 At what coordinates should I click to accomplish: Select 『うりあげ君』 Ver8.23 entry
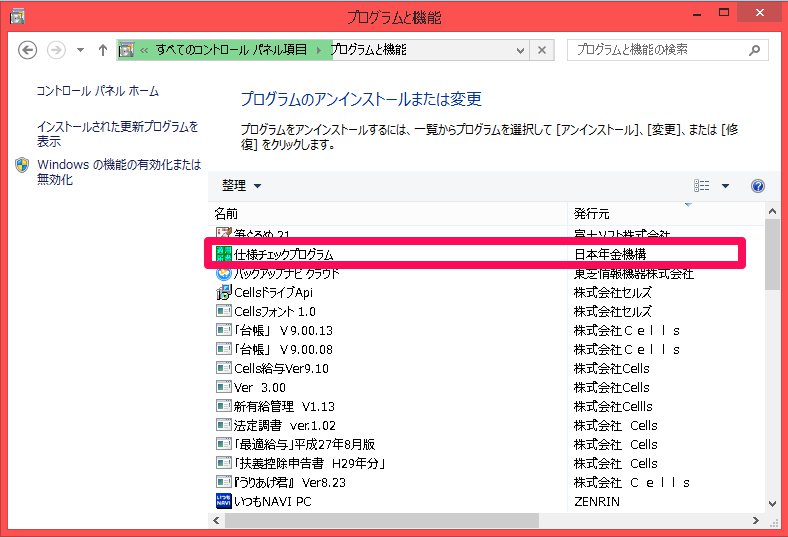click(x=290, y=483)
